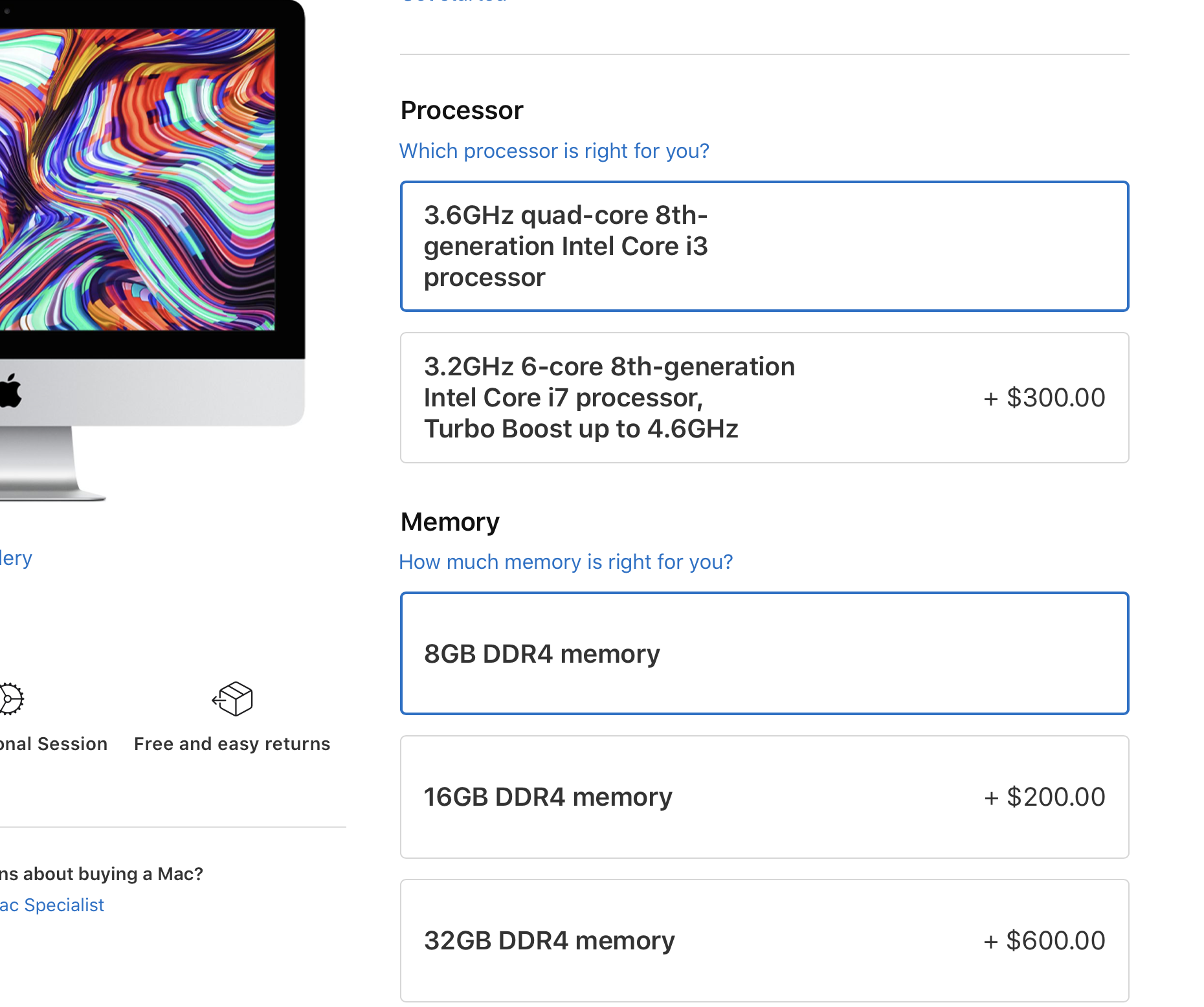Click the Processor section heading
Viewport: 1204px width, 1007px height.
[x=462, y=111]
